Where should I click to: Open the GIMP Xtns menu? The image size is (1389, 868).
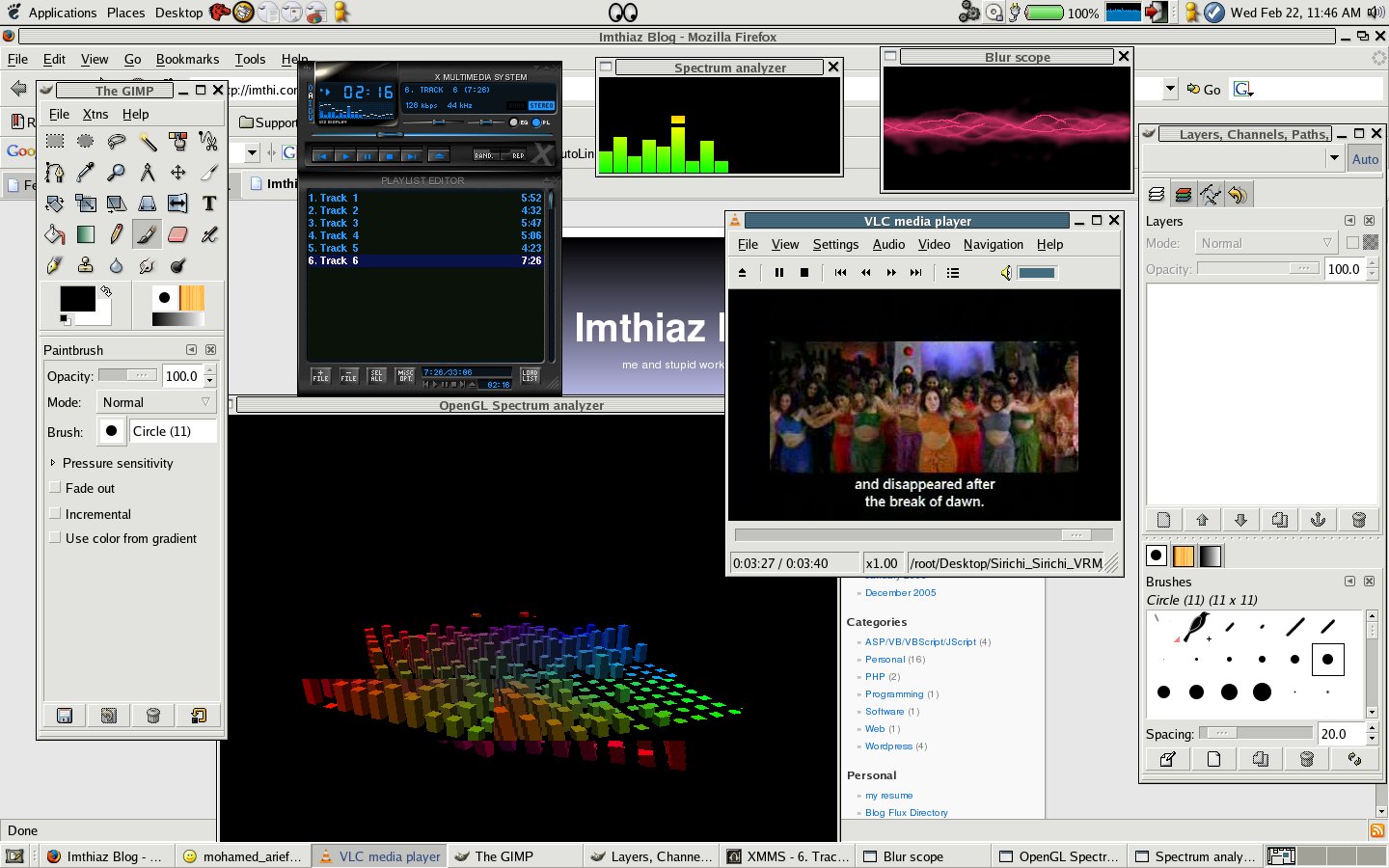click(95, 114)
